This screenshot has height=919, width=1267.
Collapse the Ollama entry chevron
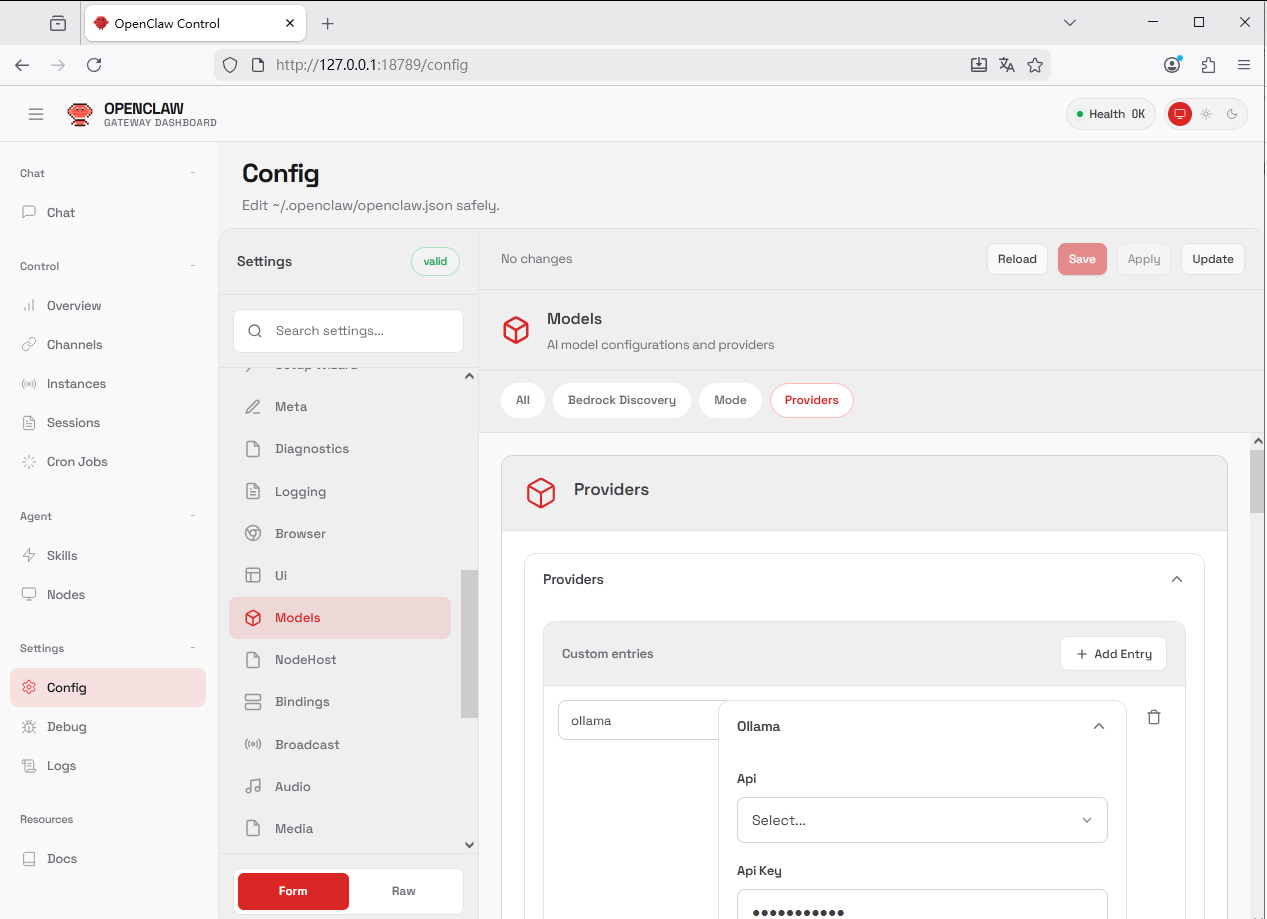point(1099,726)
